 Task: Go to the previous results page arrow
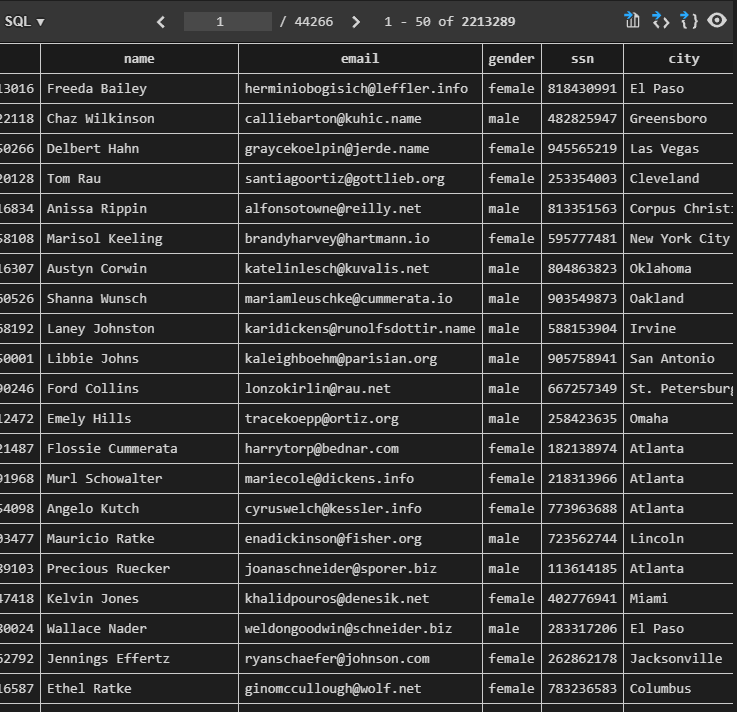pos(161,22)
